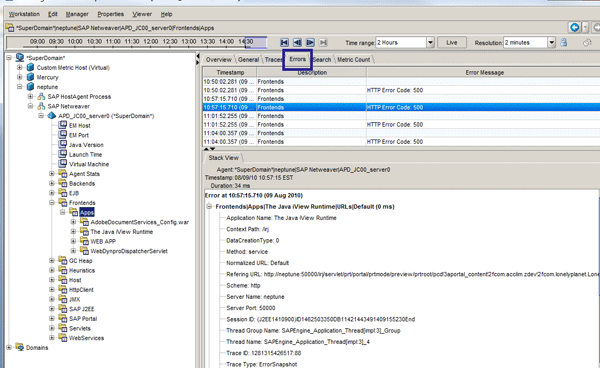Select the Virtual Machine metric node

(89, 164)
